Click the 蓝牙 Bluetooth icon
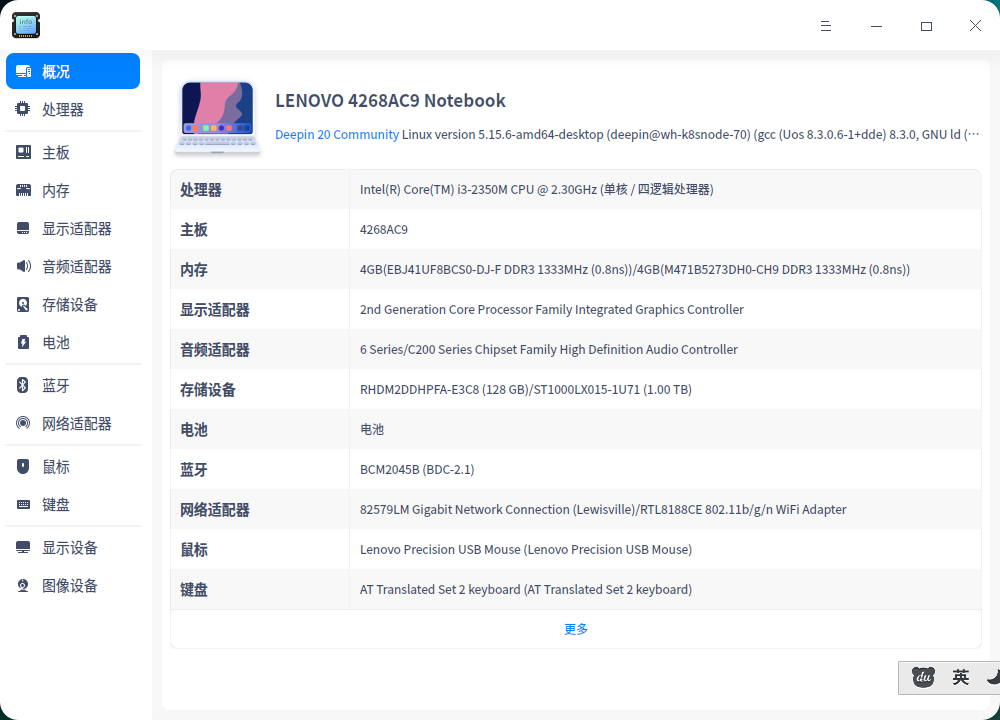 coord(23,385)
